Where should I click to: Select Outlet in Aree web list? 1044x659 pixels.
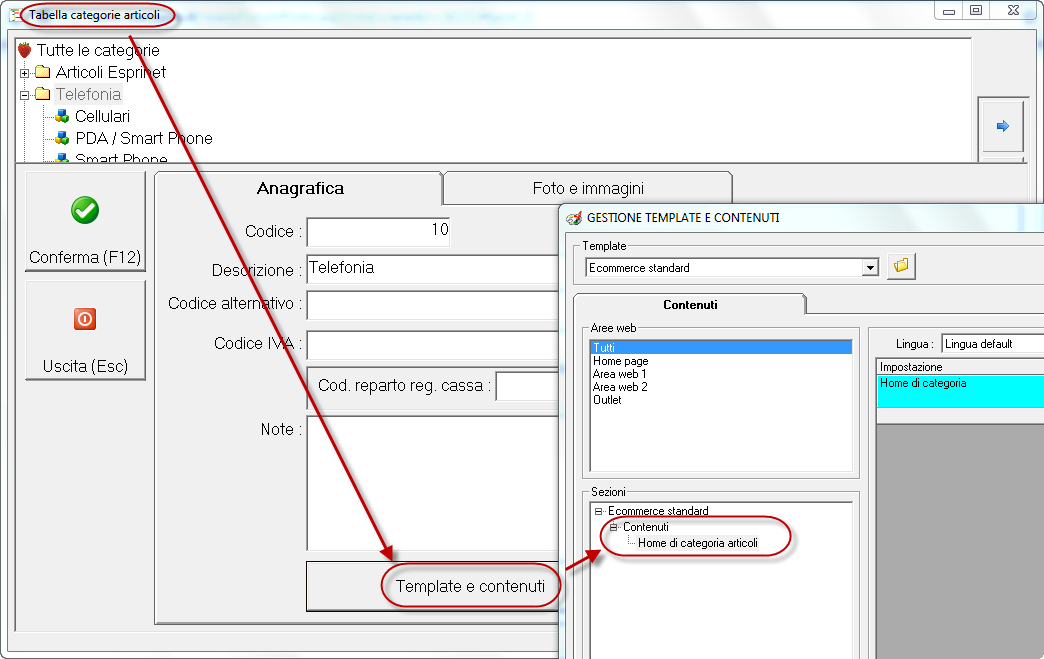[x=607, y=399]
